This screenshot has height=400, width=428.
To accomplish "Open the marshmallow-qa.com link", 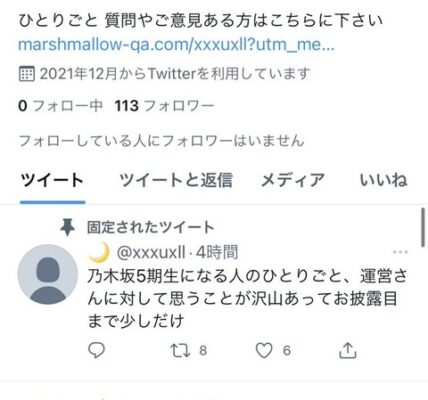I will click(176, 45).
